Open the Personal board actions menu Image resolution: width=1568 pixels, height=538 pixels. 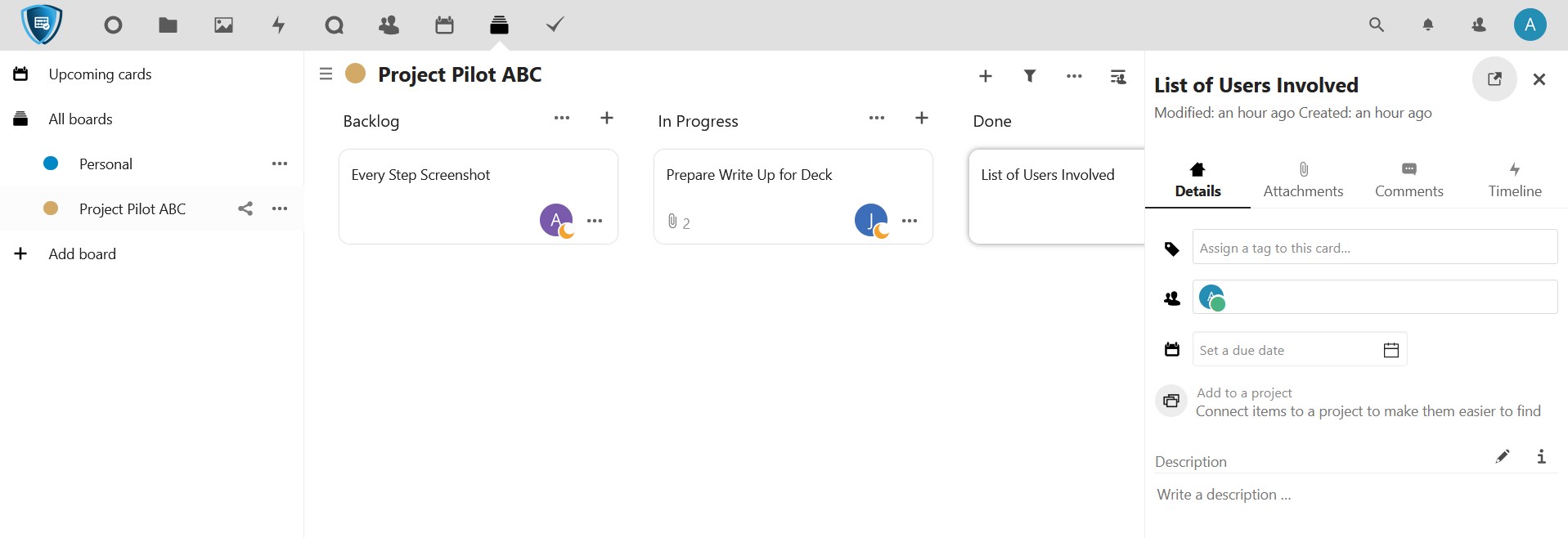280,164
